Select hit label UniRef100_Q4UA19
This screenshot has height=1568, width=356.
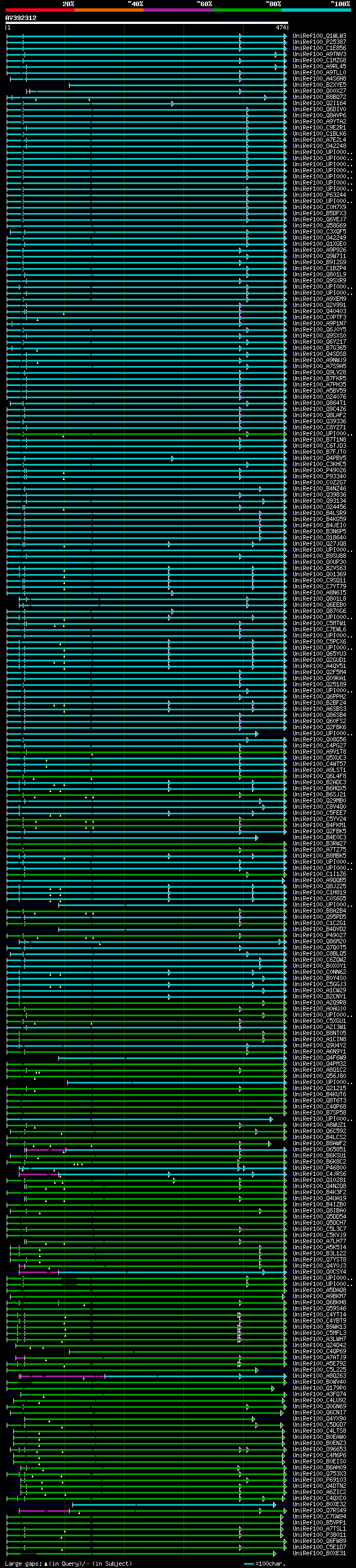pos(319,1199)
